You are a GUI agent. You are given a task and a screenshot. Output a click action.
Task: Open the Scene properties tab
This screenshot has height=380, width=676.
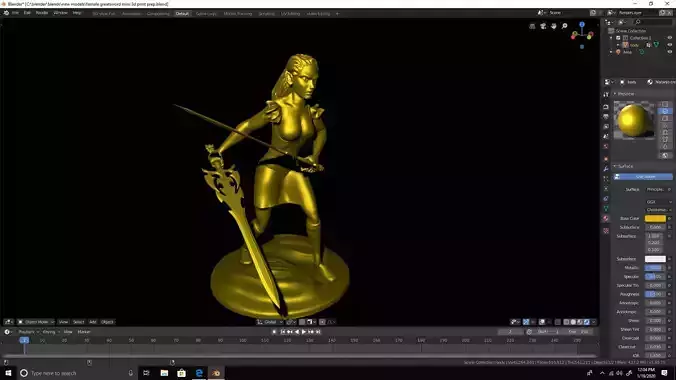[606, 136]
